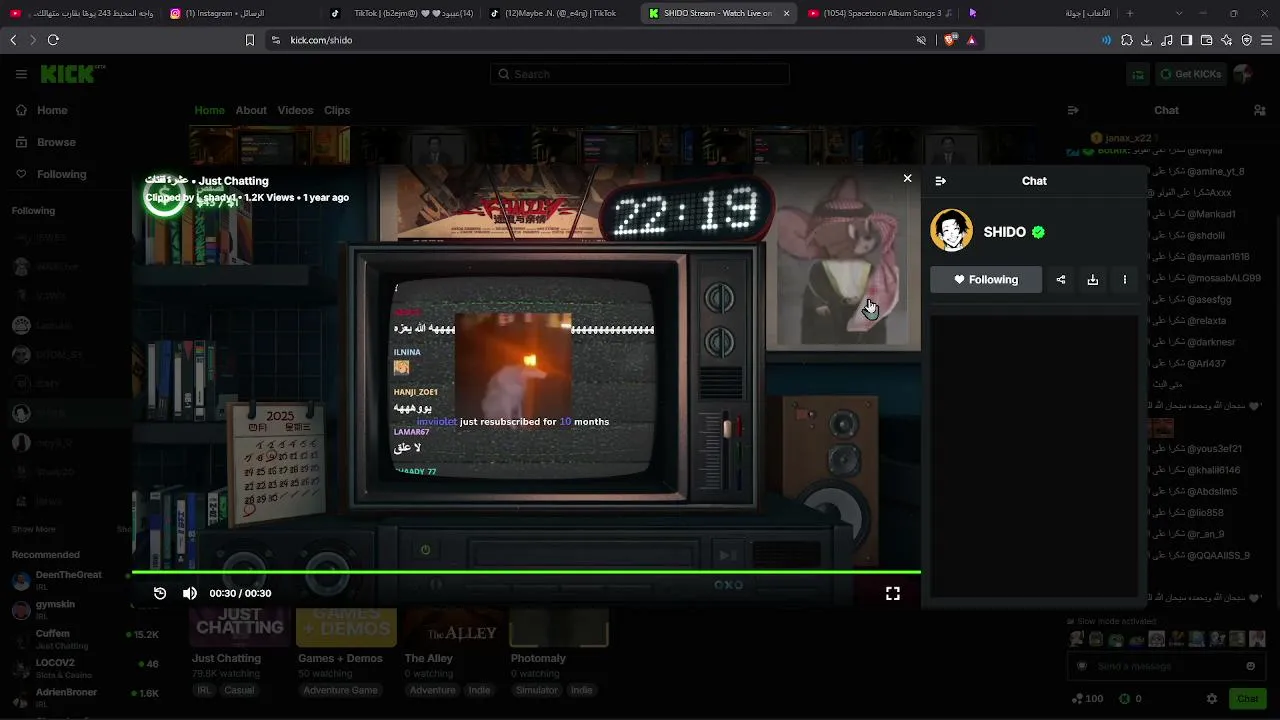
Task: Collapse the main stream chat
Action: coord(1073,110)
